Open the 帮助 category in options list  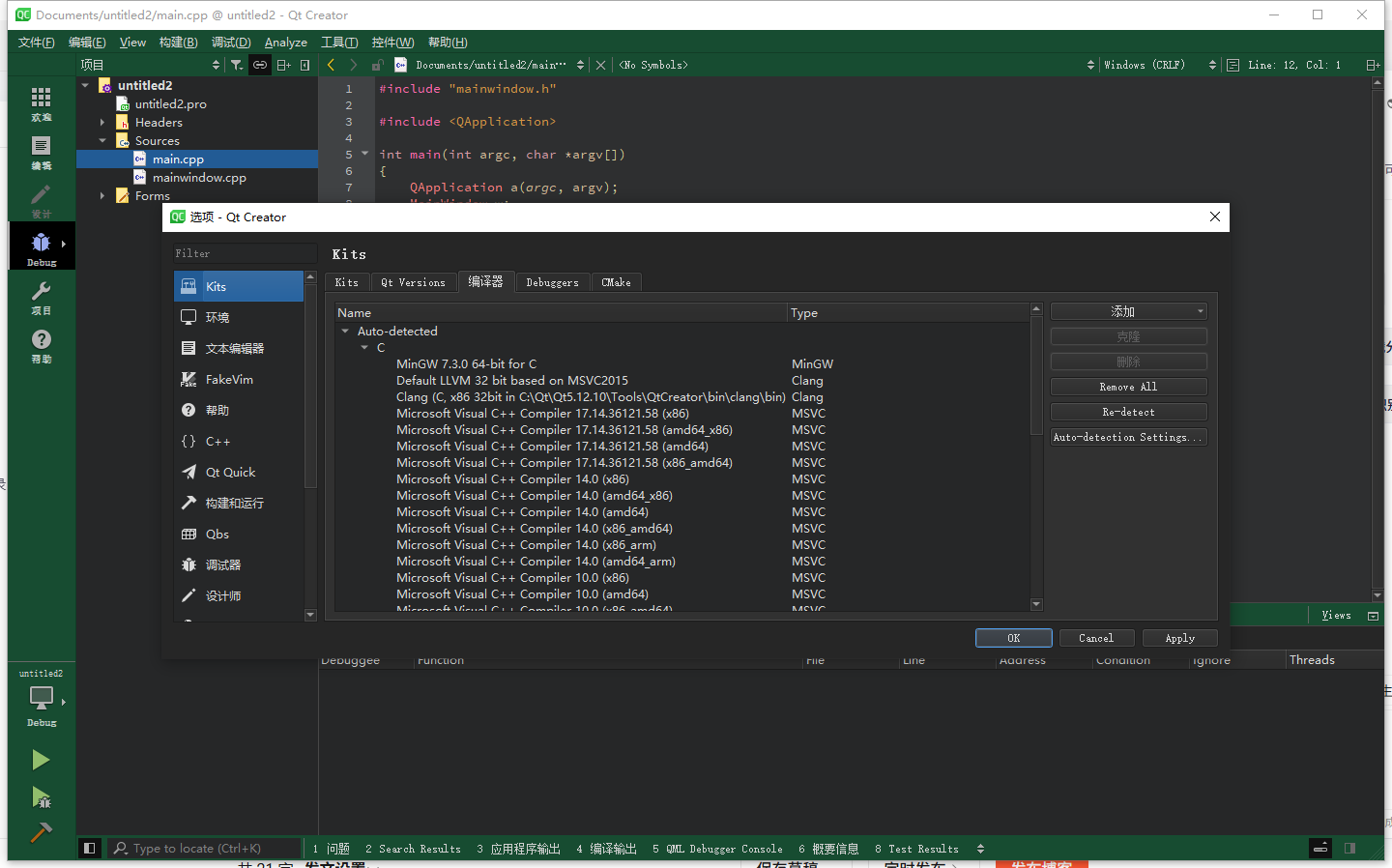pos(239,410)
